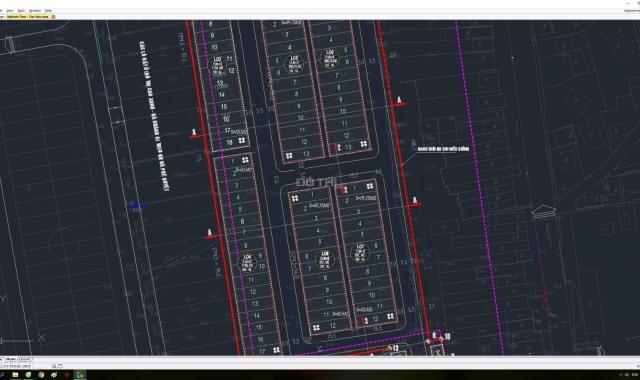The image size is (640, 380).
Task: Click the lock icon in the status bar
Action: [54, 366]
